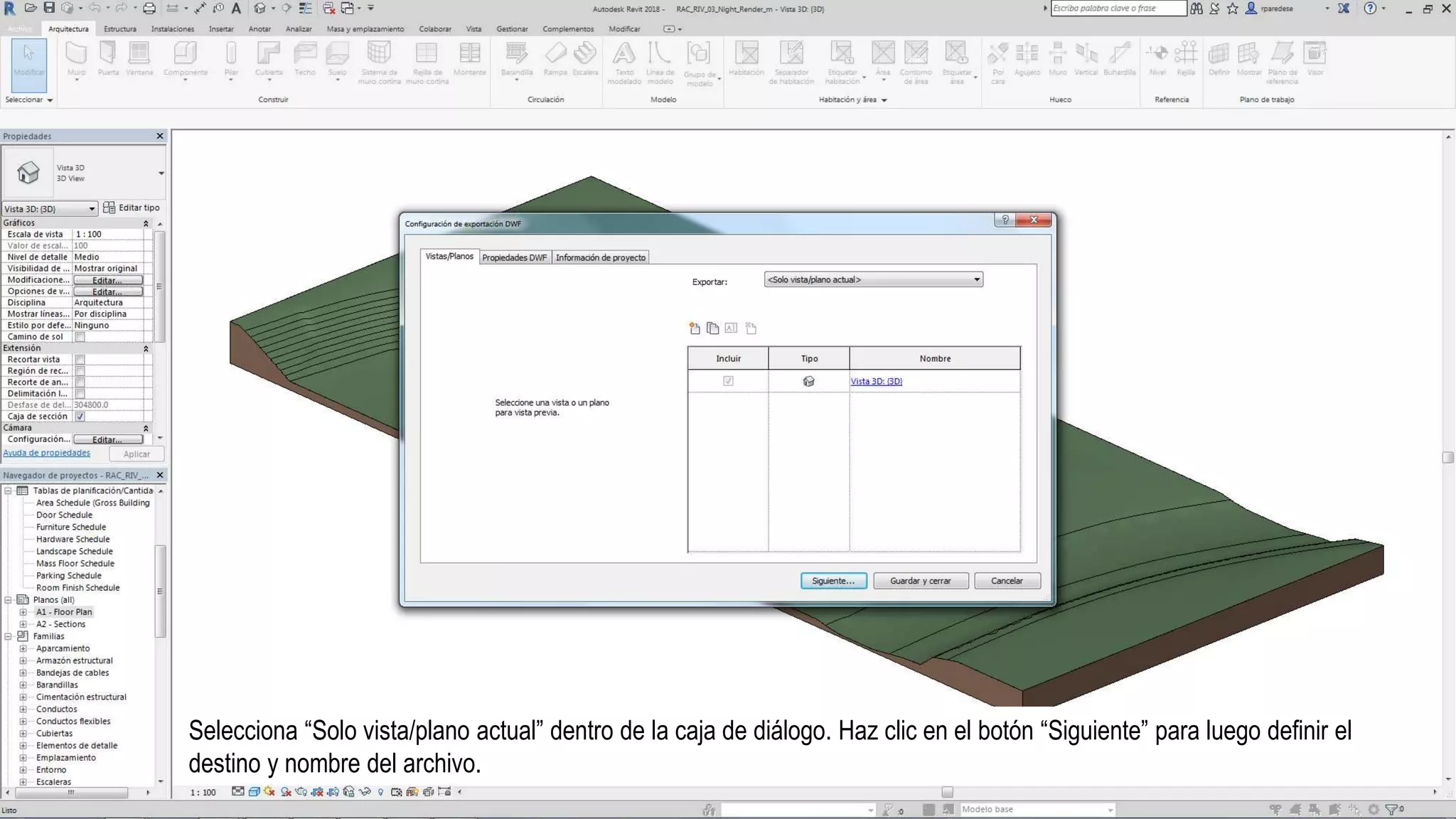The height and width of the screenshot is (819, 1456).
Task: Expand the A1 - Floor Plan node
Action: click(x=23, y=612)
